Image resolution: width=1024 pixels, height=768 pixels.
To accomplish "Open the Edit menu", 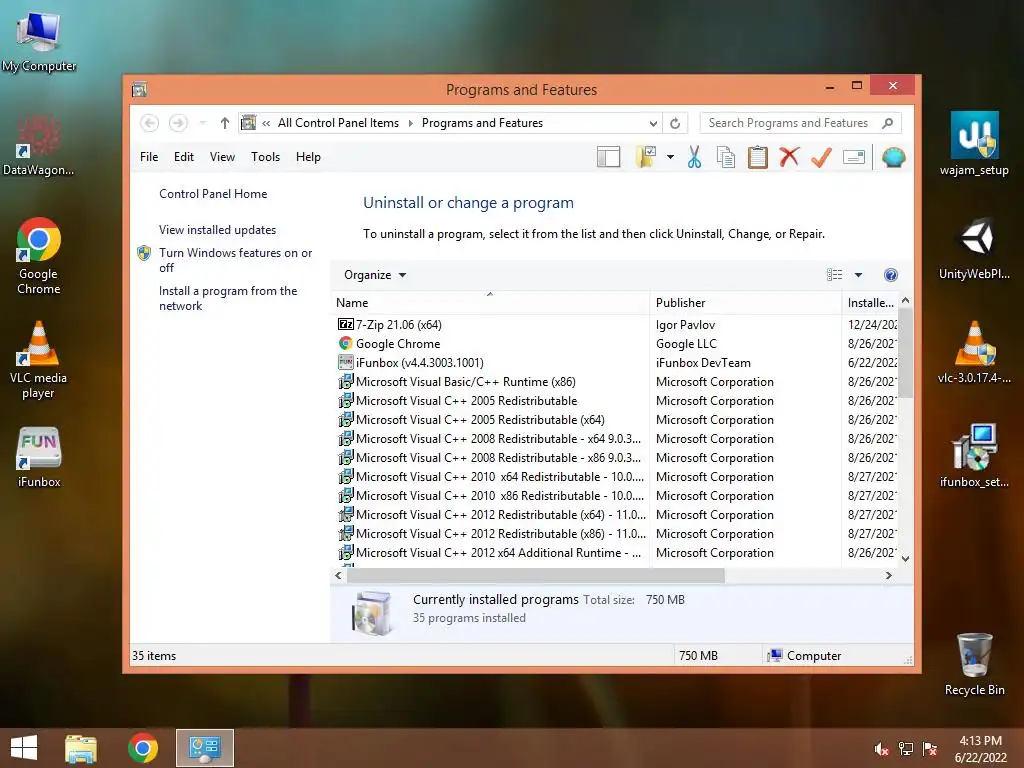I will click(184, 157).
